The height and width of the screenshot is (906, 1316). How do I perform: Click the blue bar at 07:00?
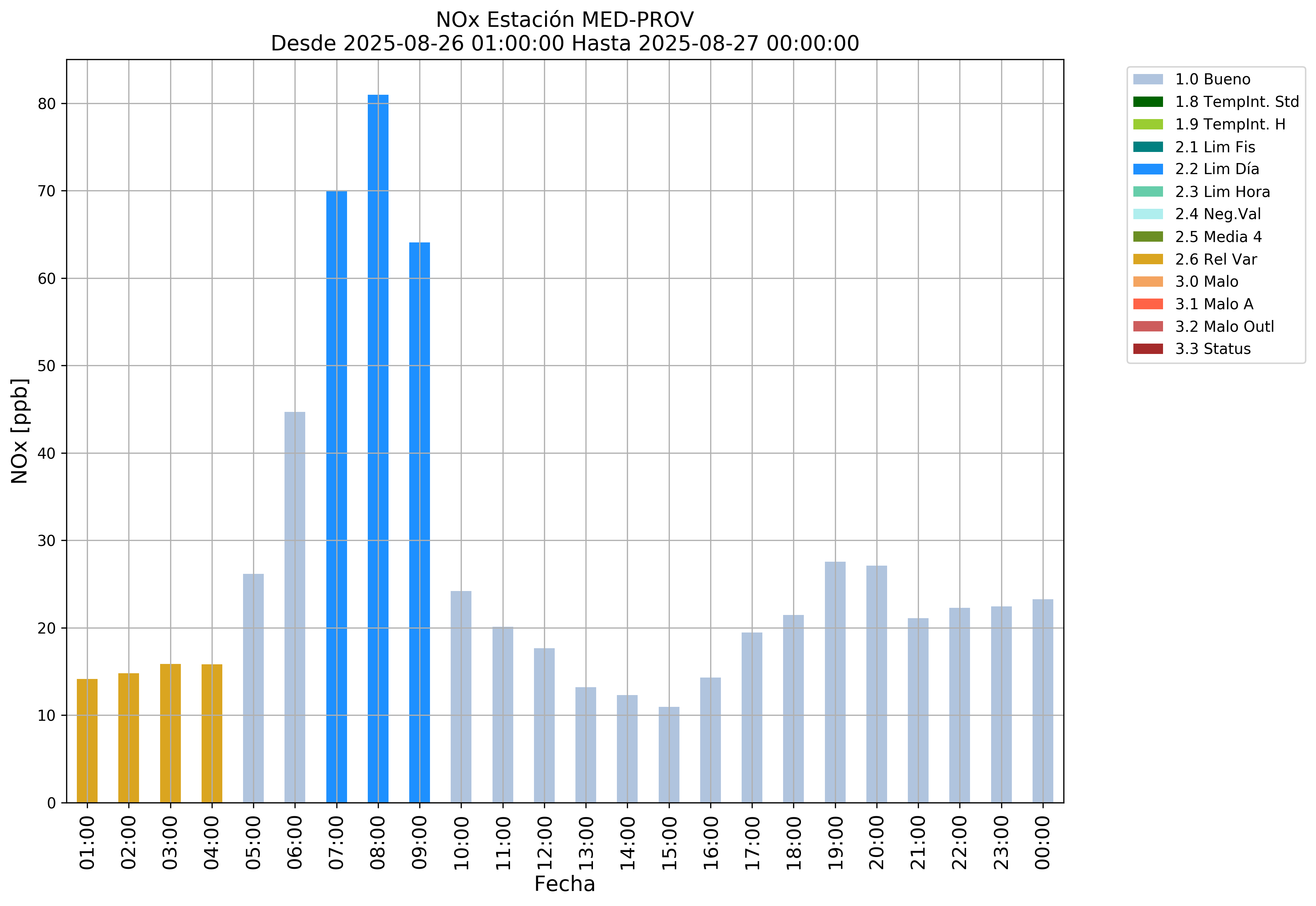tap(337, 497)
